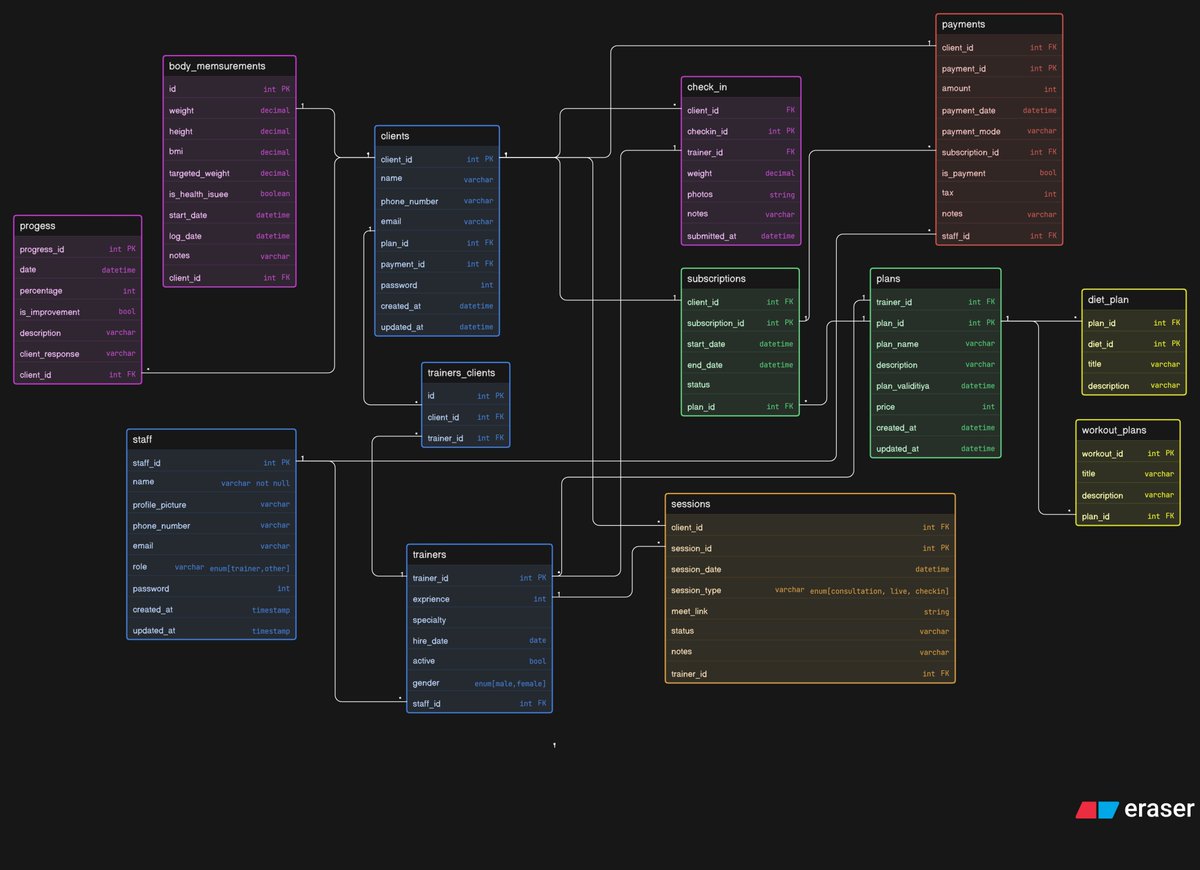
Task: Click staff_id foreign key in payments
Action: click(x=999, y=236)
